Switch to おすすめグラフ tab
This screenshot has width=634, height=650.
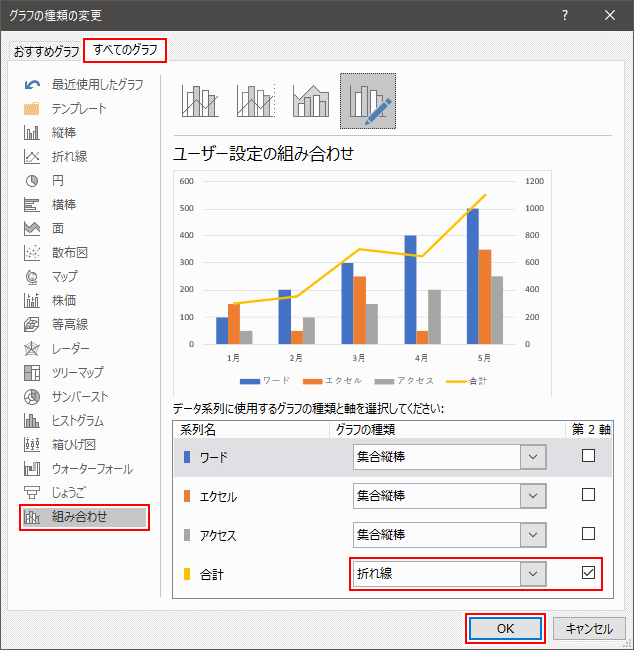[x=46, y=51]
